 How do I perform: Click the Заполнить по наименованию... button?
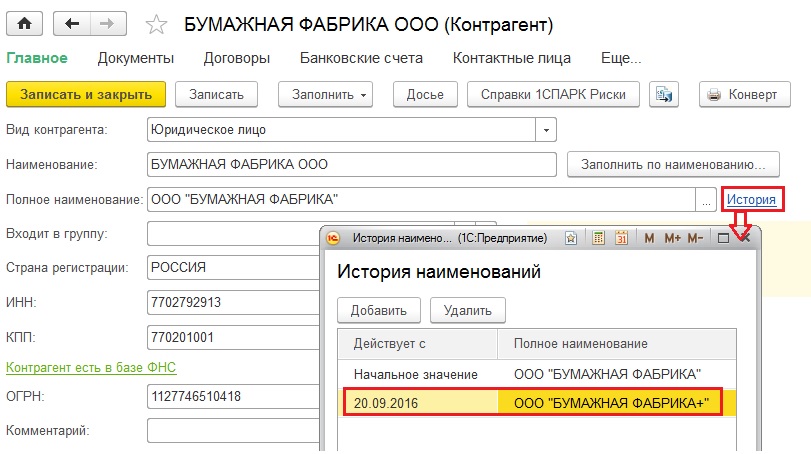[673, 164]
